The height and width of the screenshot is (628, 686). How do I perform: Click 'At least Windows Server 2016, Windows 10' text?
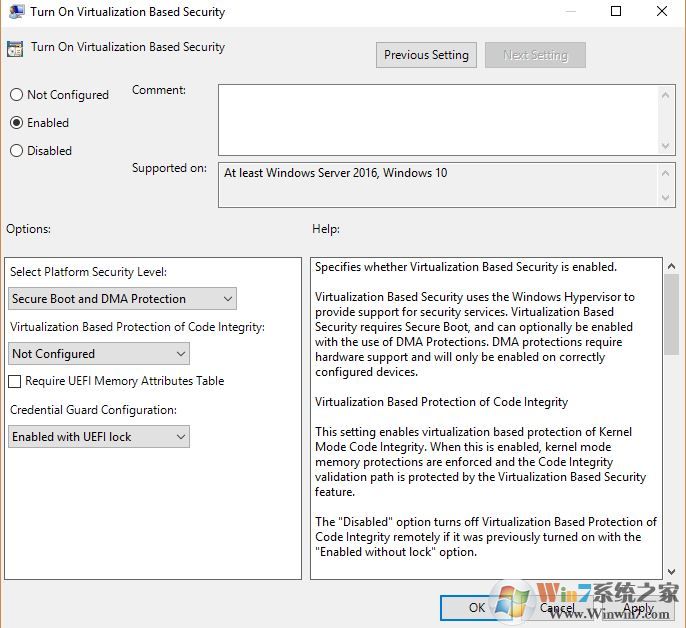[x=336, y=173]
